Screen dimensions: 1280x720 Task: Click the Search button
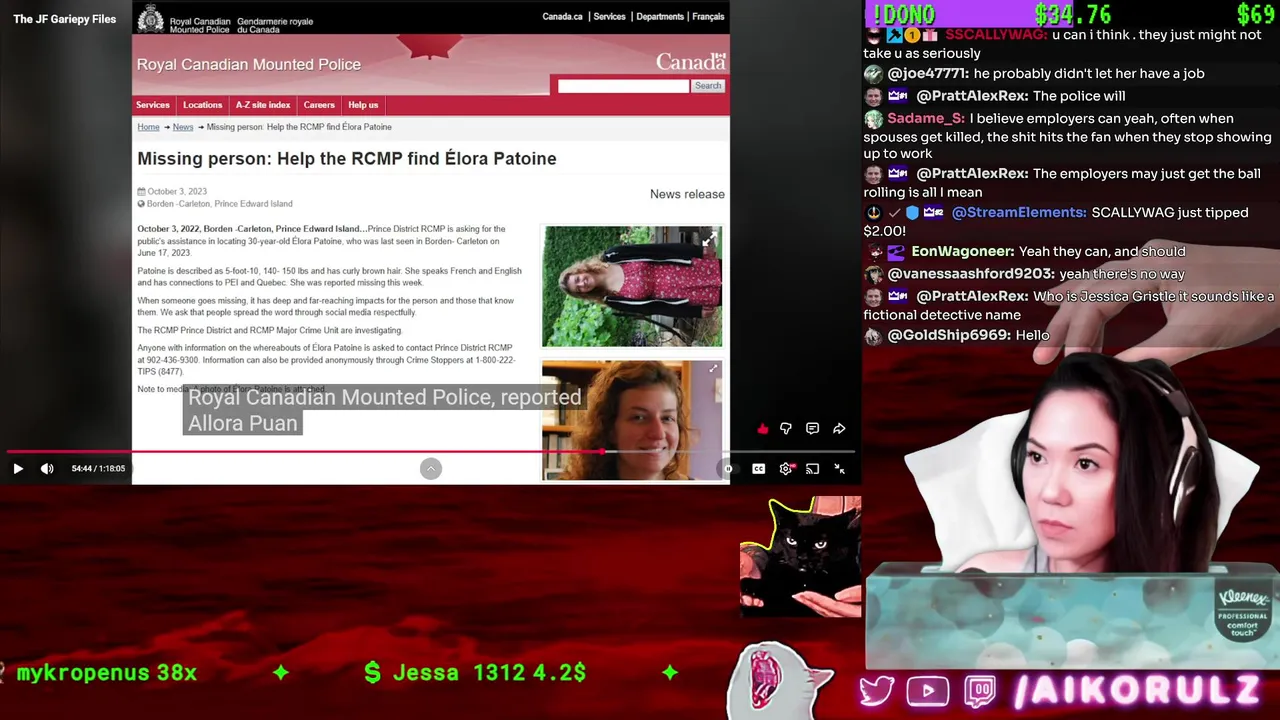click(708, 86)
